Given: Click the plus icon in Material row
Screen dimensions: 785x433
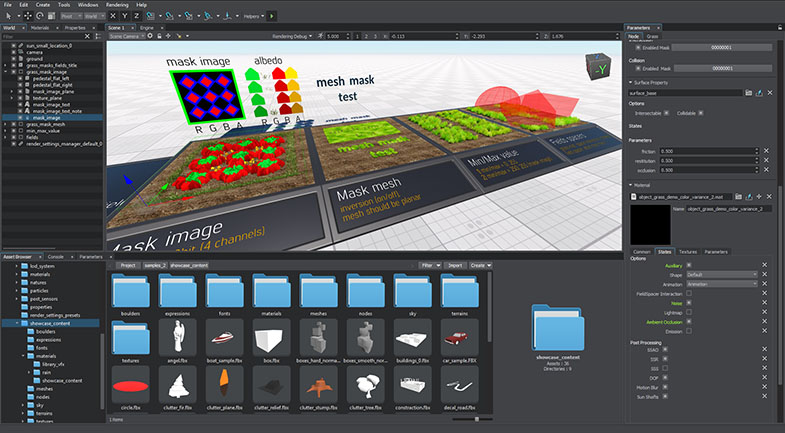Looking at the screenshot, I should point(759,197).
